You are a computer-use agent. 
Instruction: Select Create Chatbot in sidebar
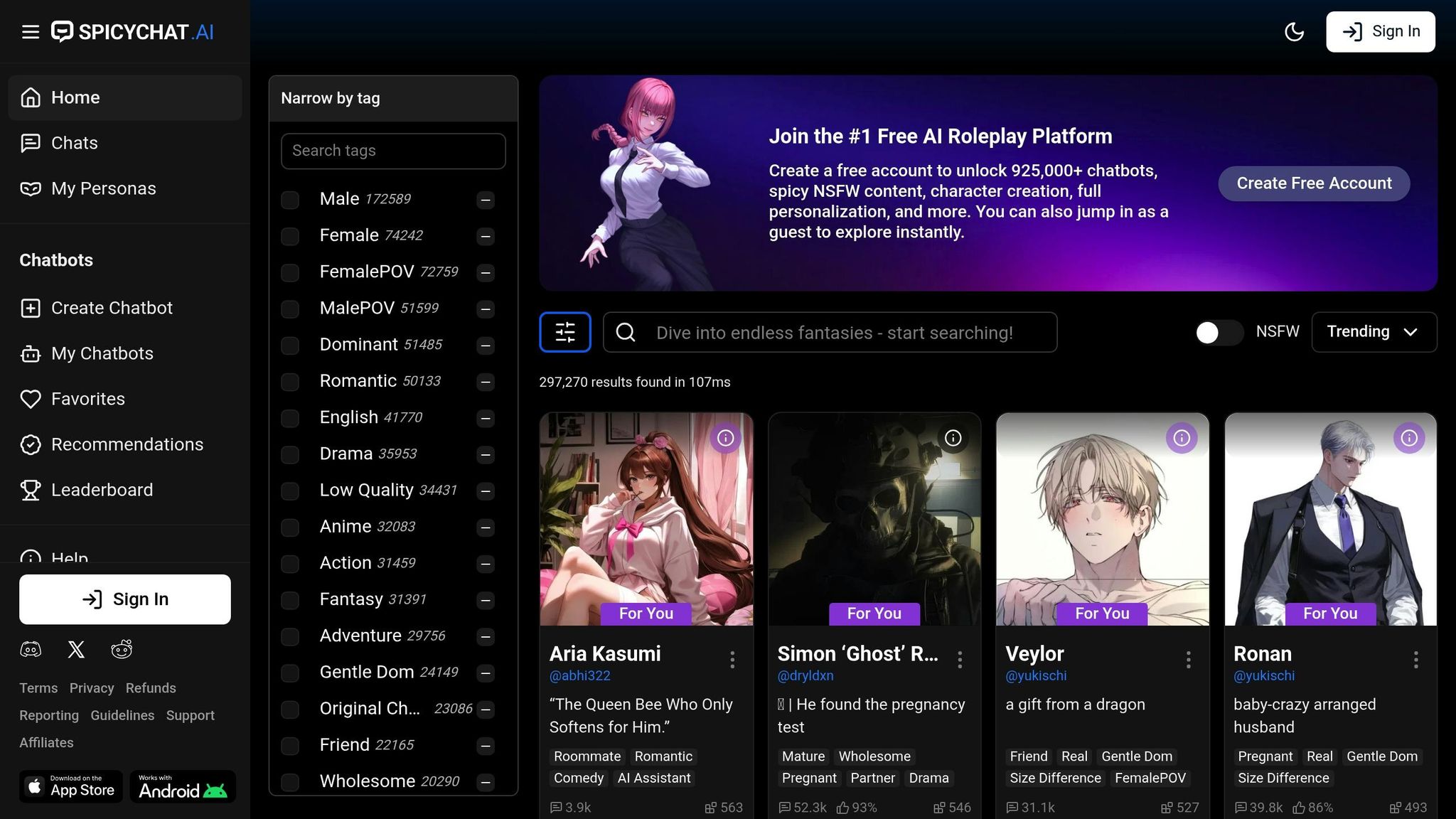click(125, 308)
